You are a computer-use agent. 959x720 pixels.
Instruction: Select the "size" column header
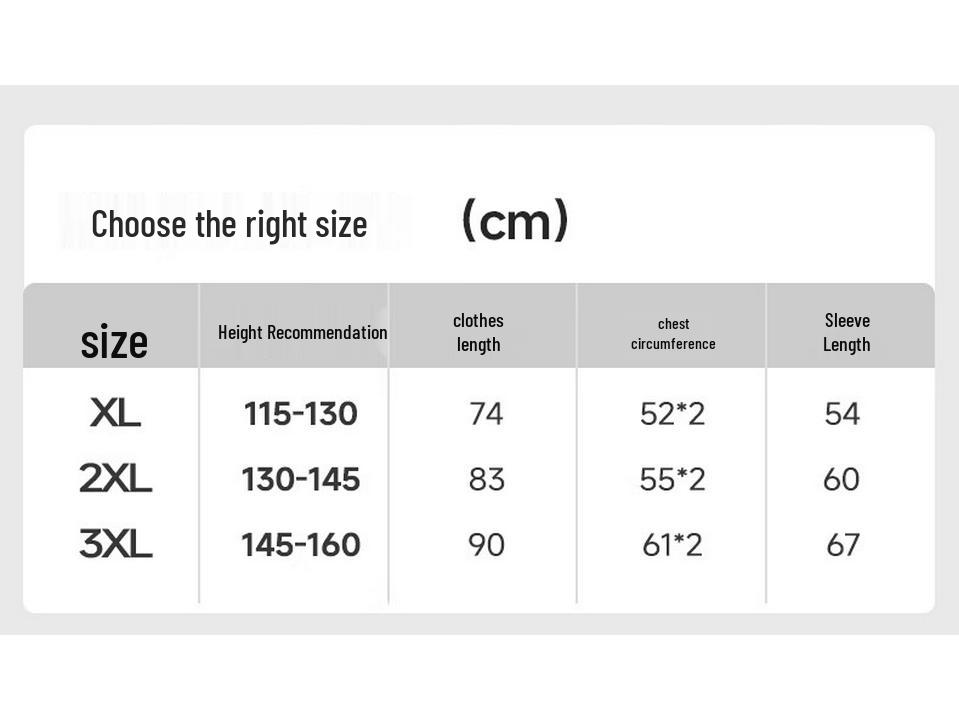(114, 342)
